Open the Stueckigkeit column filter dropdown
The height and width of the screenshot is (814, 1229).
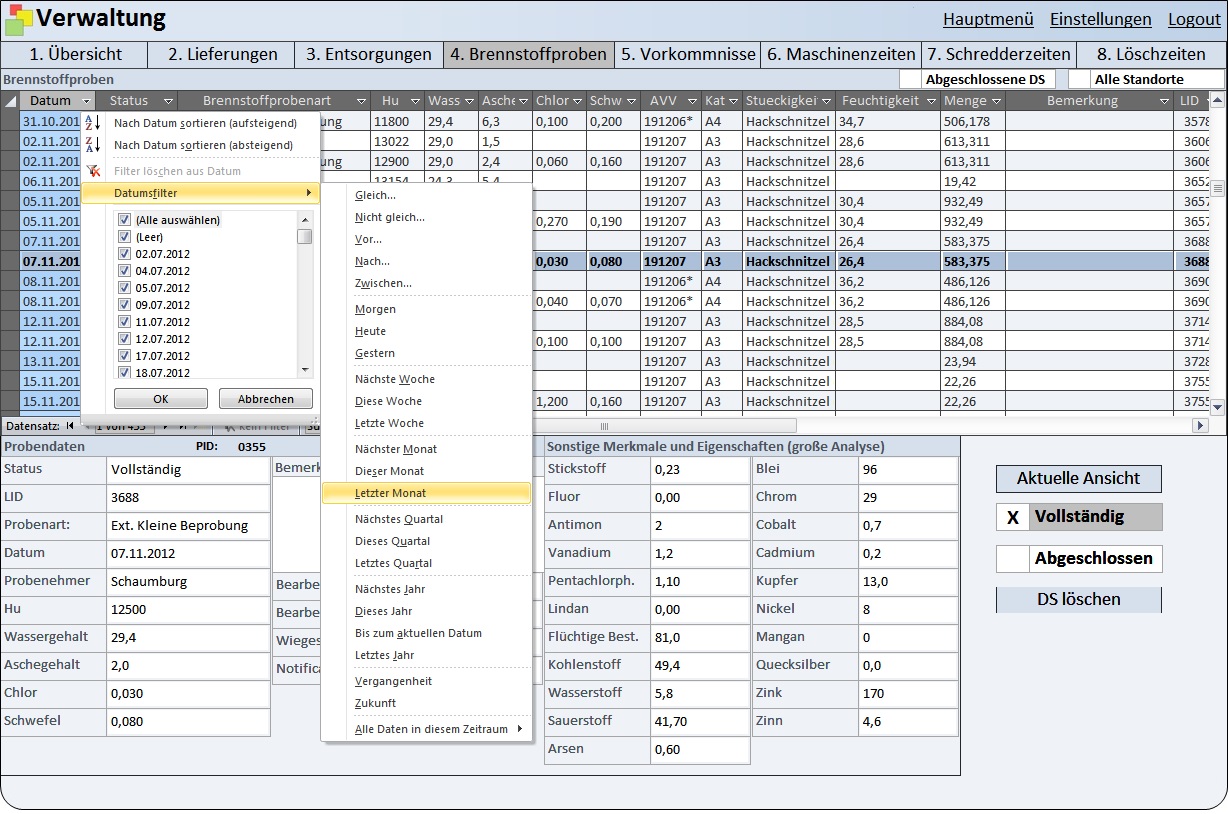tap(826, 101)
